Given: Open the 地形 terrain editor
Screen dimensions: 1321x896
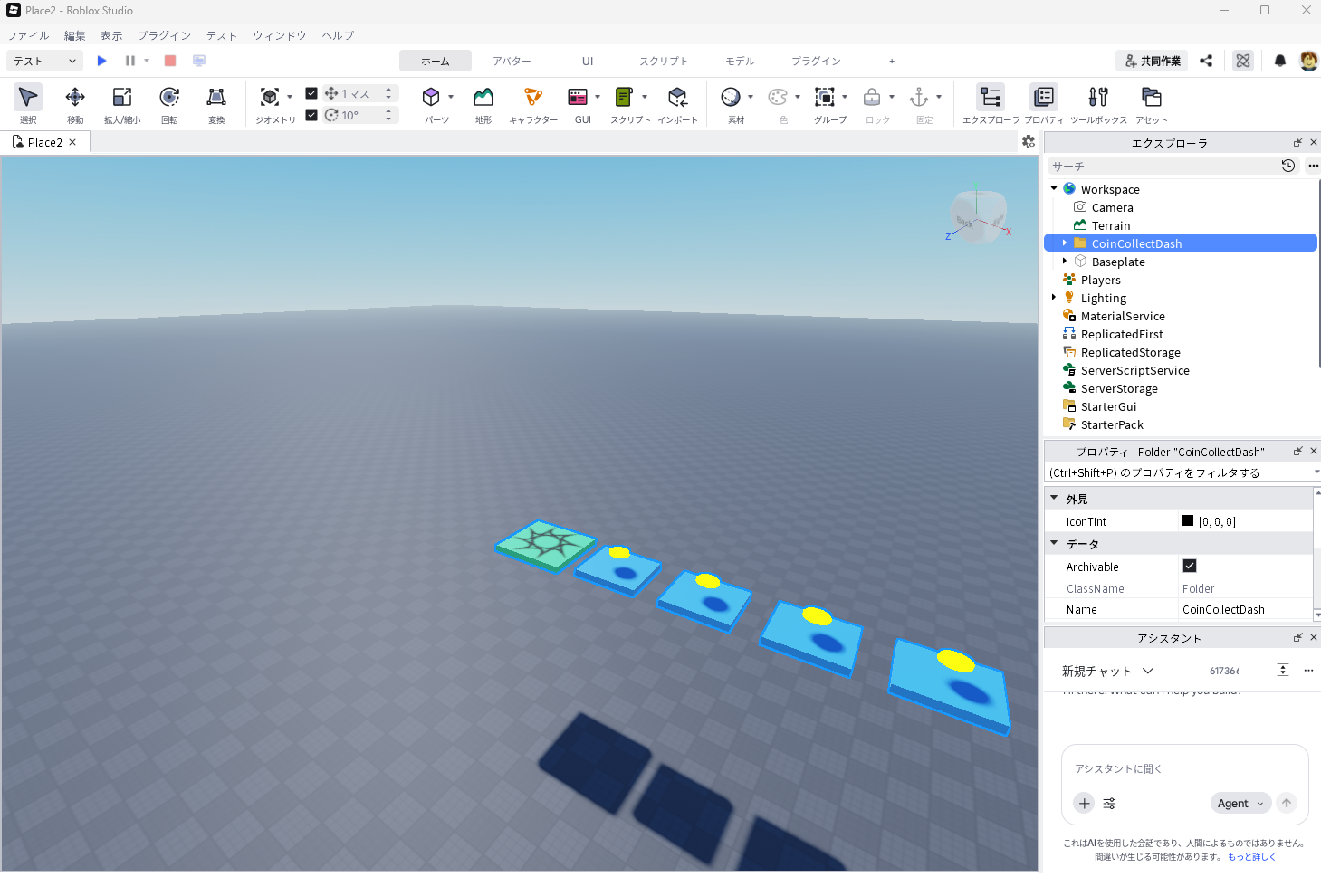Looking at the screenshot, I should tap(483, 104).
